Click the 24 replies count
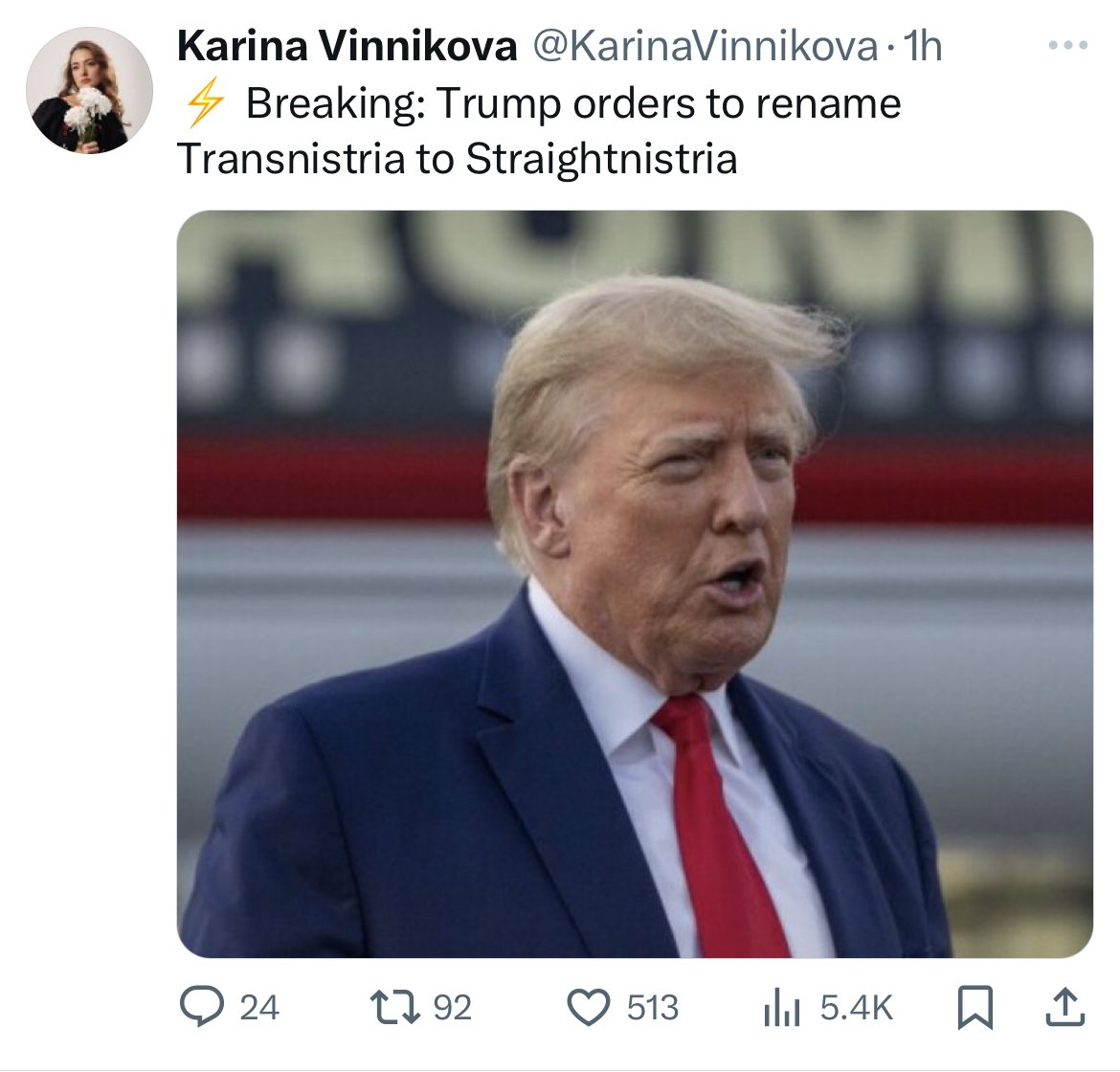Screen dimensions: 1120x1072 pyautogui.click(x=258, y=1008)
